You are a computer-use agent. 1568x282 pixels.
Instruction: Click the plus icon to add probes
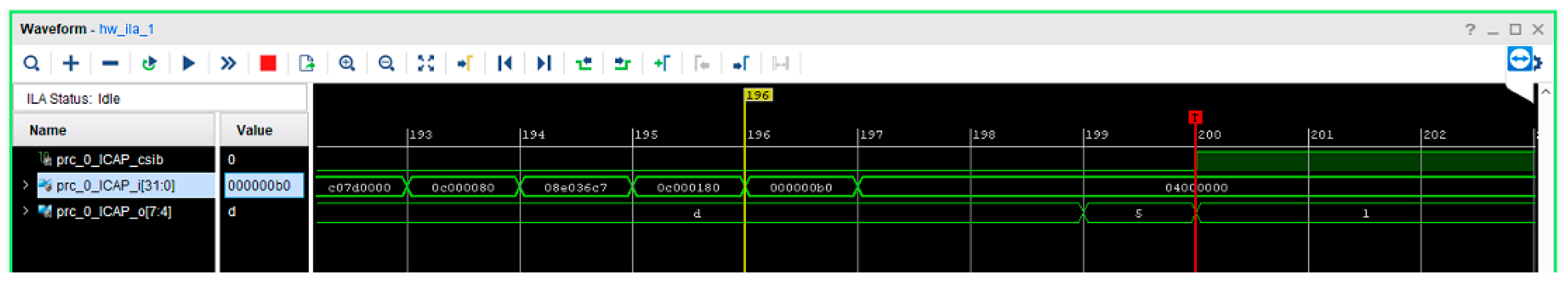(x=71, y=63)
